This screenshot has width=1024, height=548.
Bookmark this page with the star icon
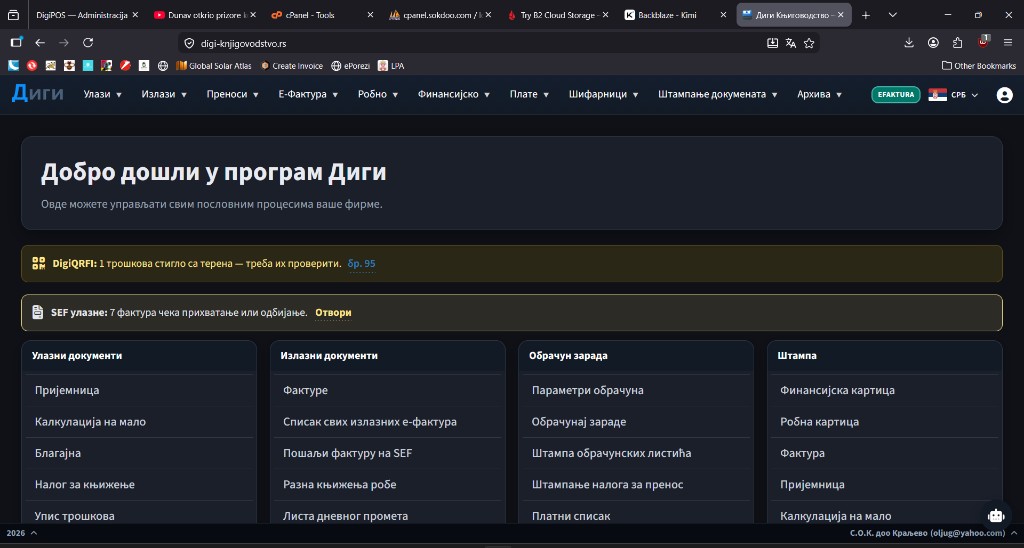(809, 43)
